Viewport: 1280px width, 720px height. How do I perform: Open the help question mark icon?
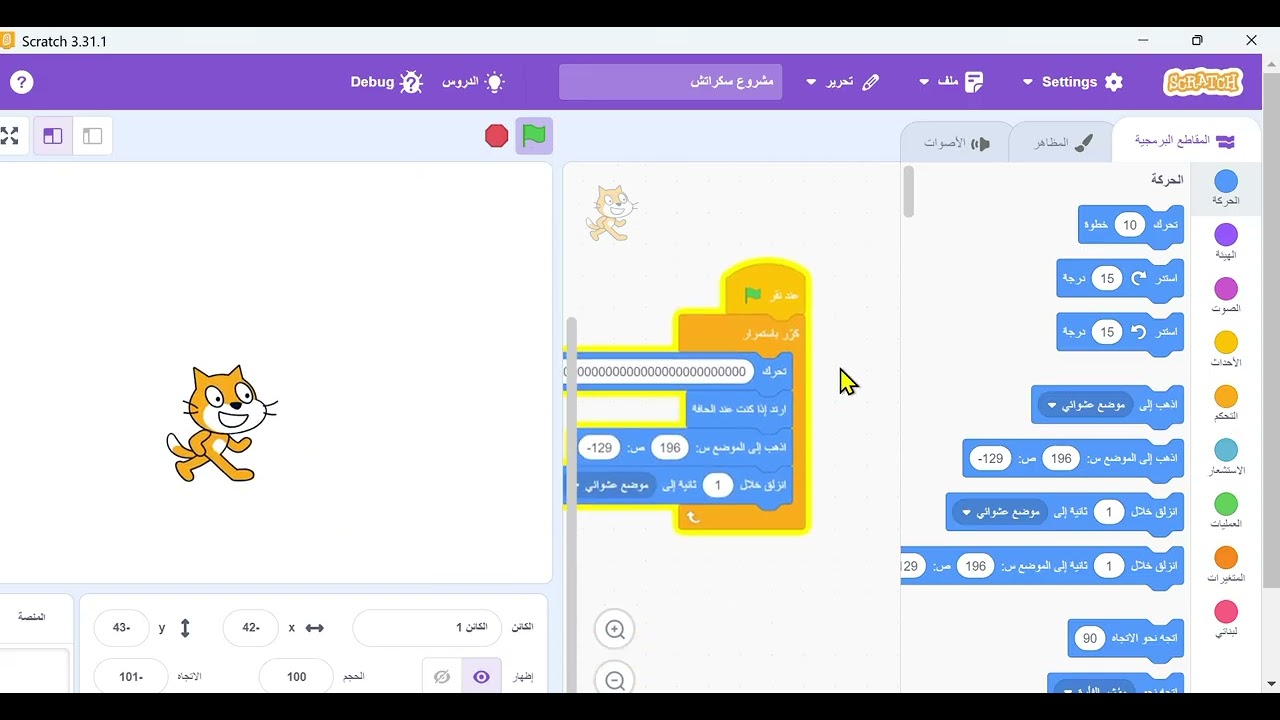[21, 82]
